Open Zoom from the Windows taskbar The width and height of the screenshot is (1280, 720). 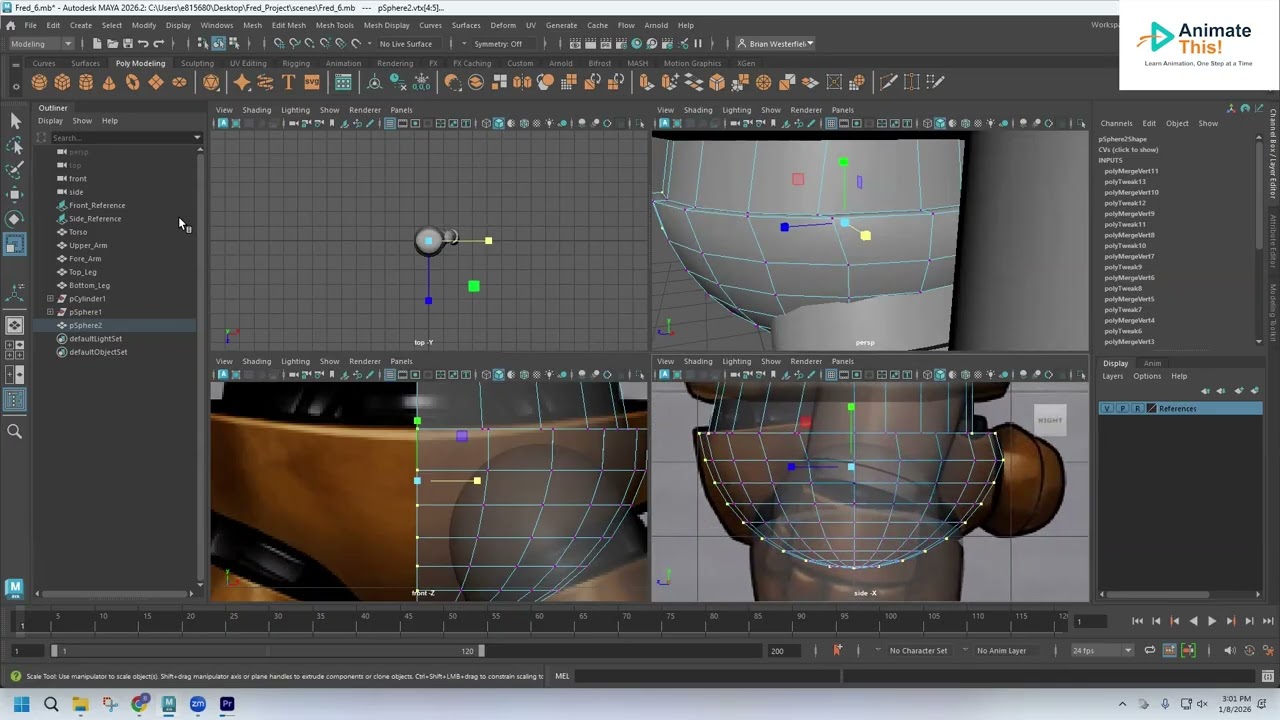[198, 704]
